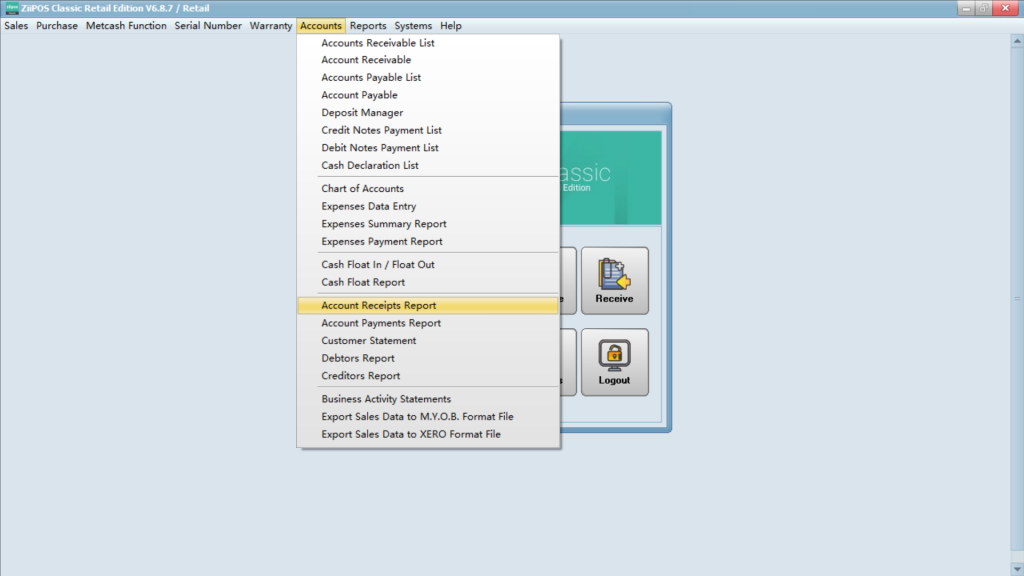Screen dimensions: 1024x576
Task: Open Account Payments Report
Action: 428,323
